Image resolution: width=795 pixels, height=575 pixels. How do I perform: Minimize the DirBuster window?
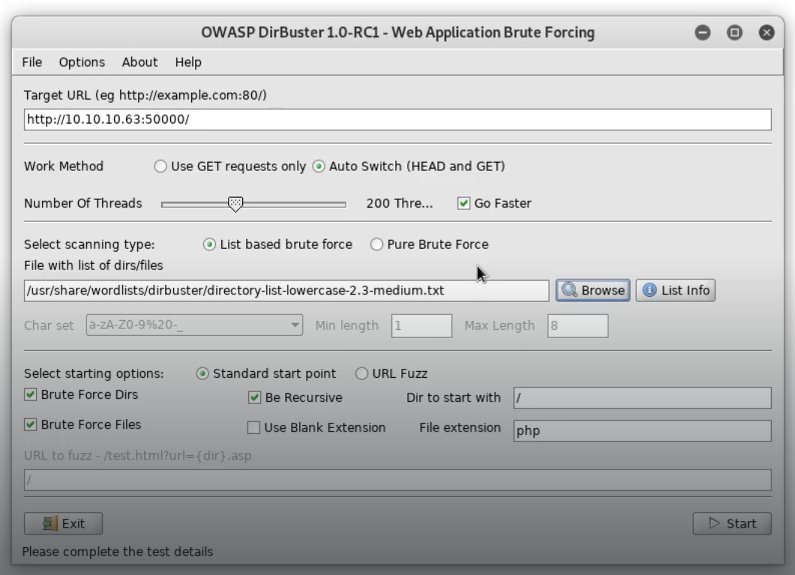(x=702, y=32)
